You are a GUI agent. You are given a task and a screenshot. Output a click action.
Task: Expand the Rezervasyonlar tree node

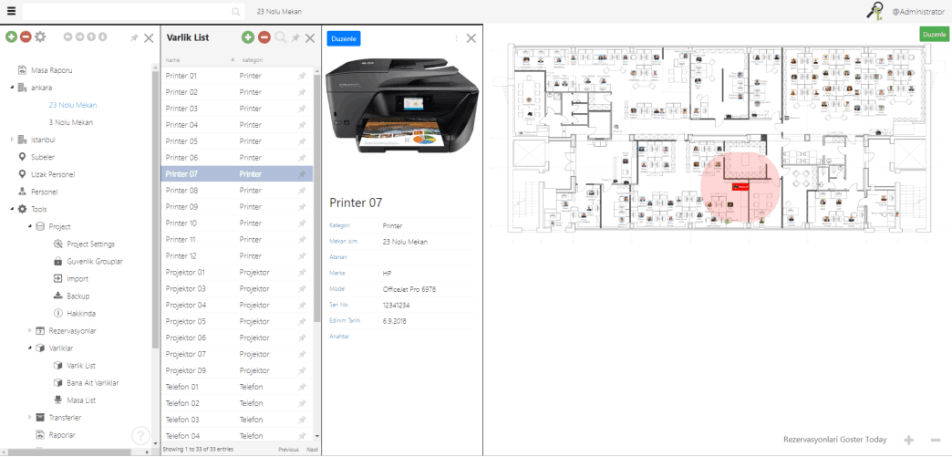tap(28, 331)
